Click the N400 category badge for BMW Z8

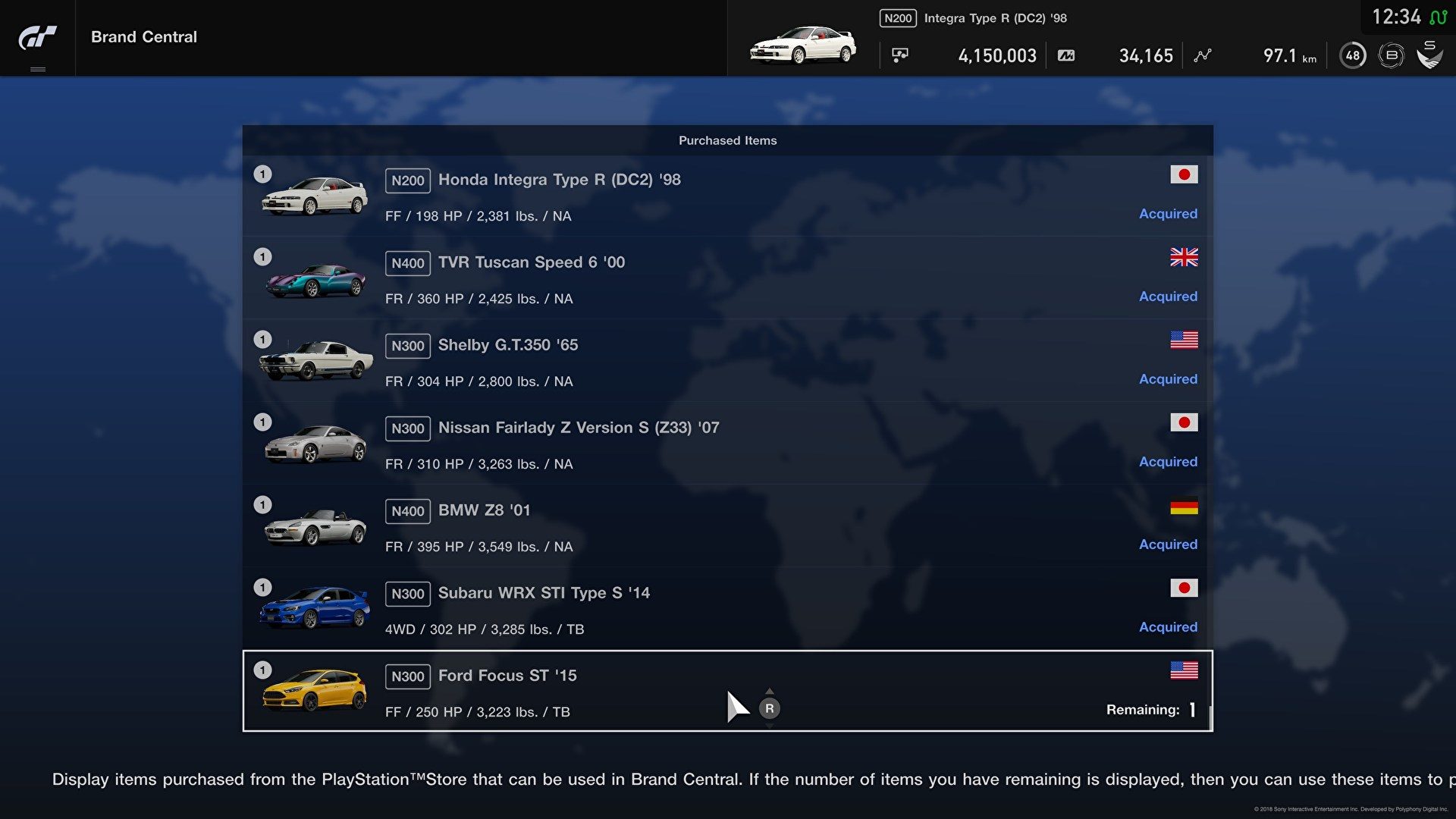pyautogui.click(x=408, y=511)
